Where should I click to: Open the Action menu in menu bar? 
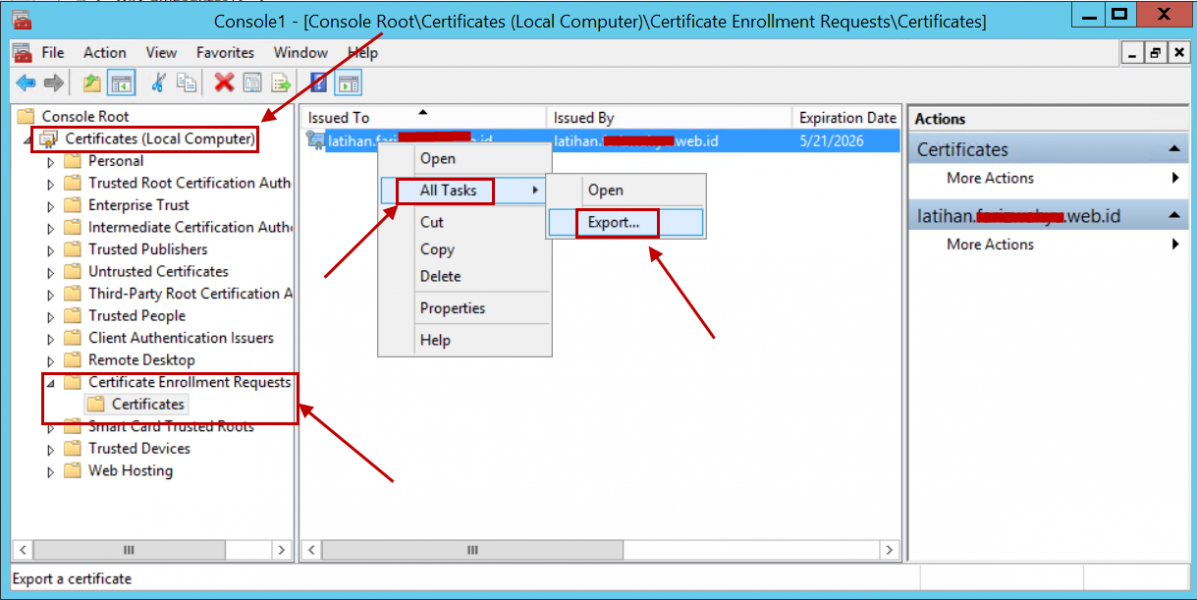coord(104,52)
